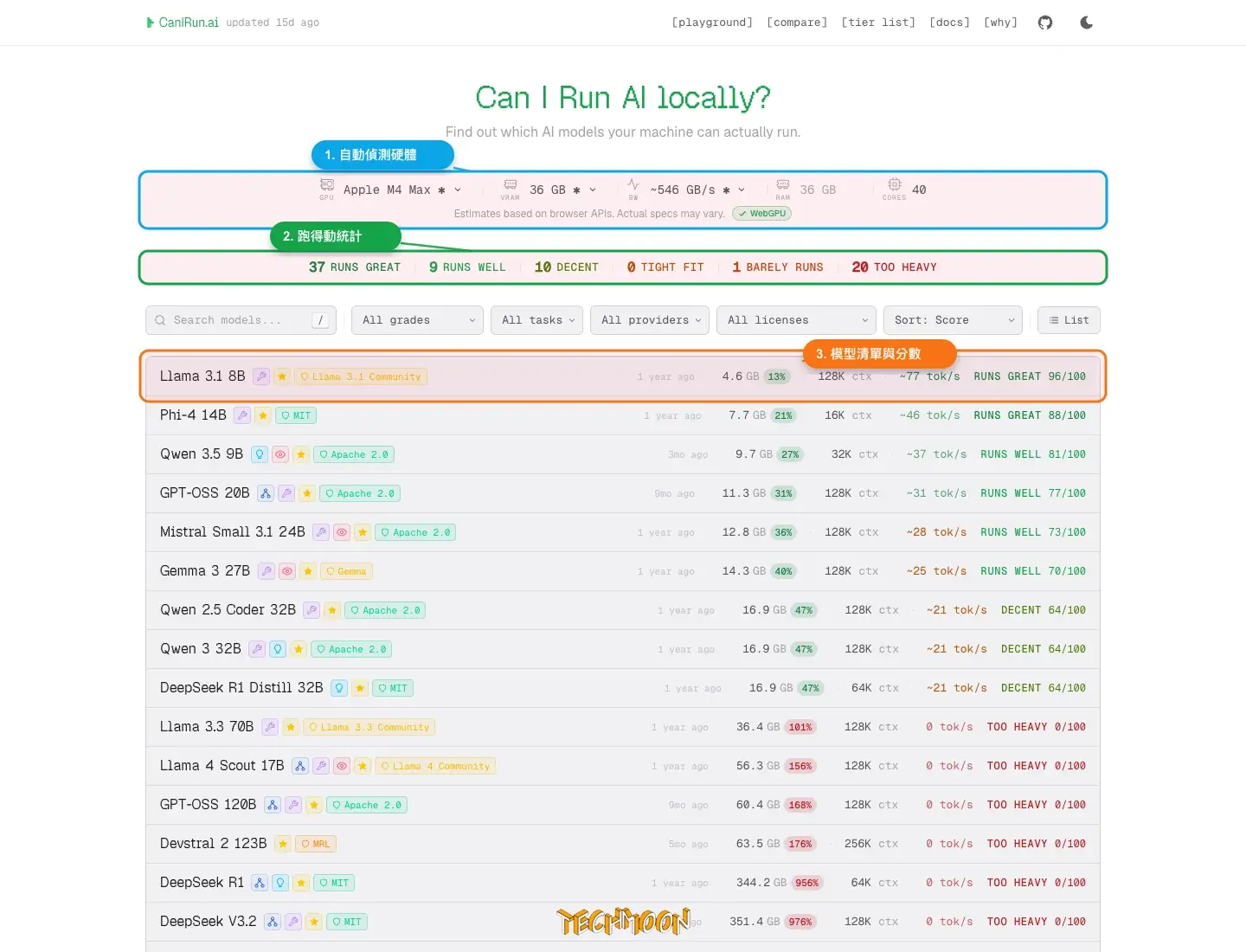Open the All licenses dropdown
The width and height of the screenshot is (1246, 952).
796,320
